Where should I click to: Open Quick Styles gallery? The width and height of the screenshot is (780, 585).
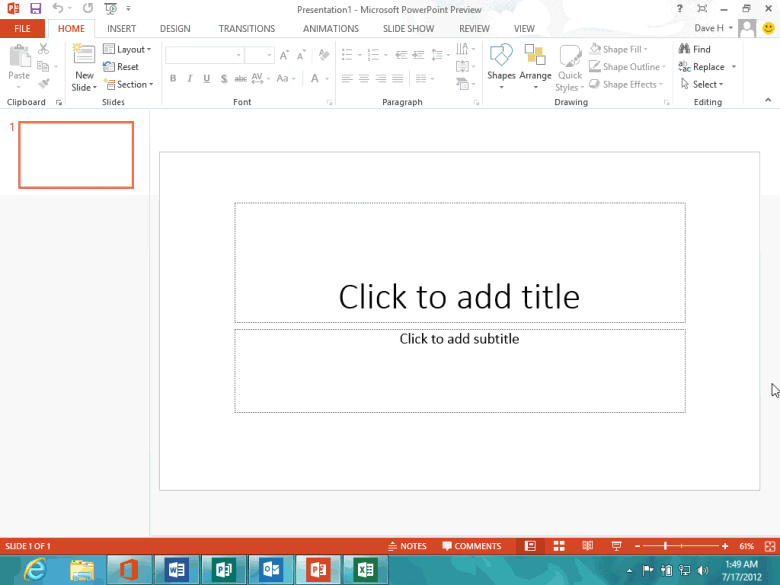click(570, 68)
